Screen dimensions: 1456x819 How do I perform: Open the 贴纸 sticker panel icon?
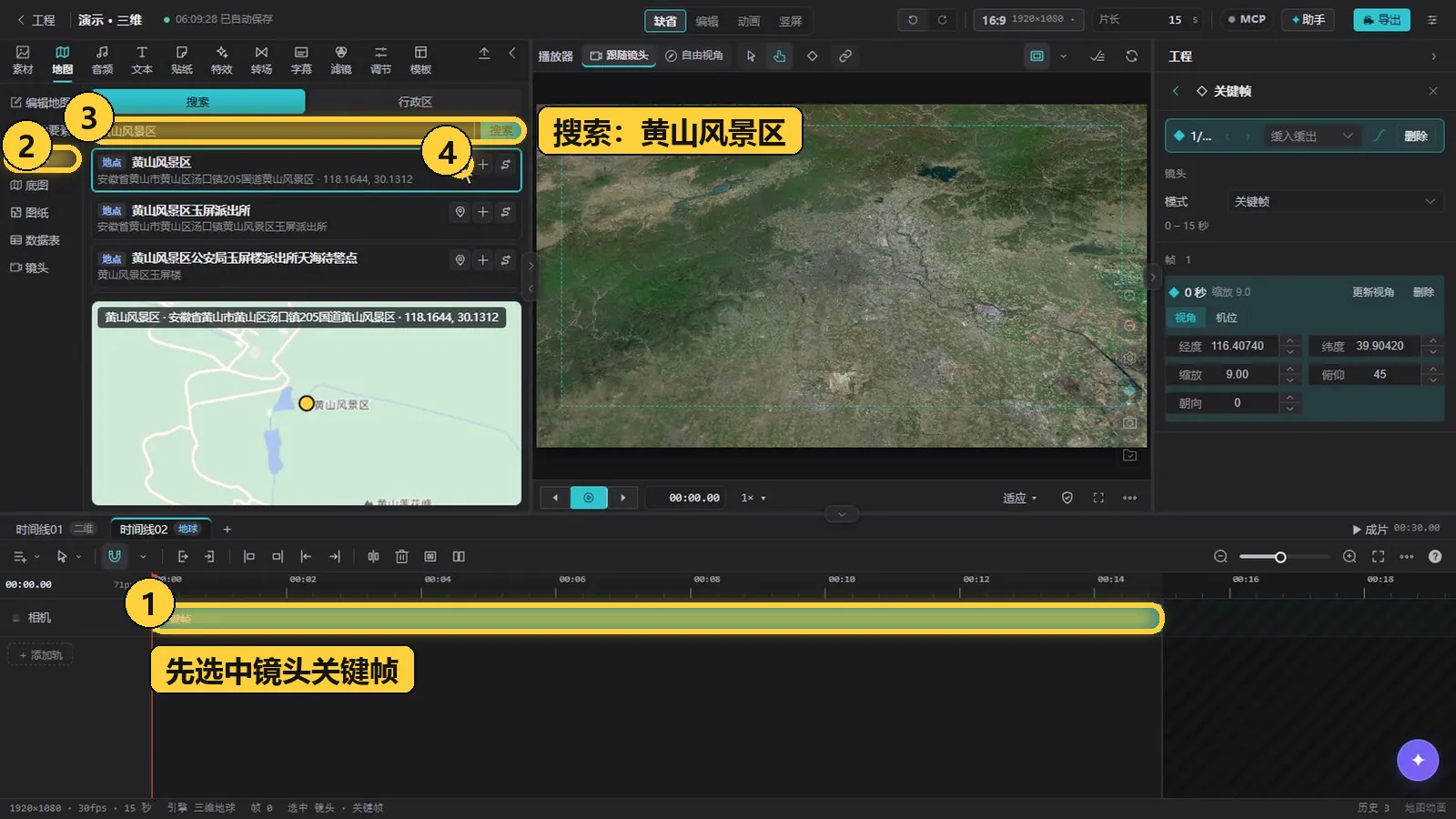tap(182, 60)
